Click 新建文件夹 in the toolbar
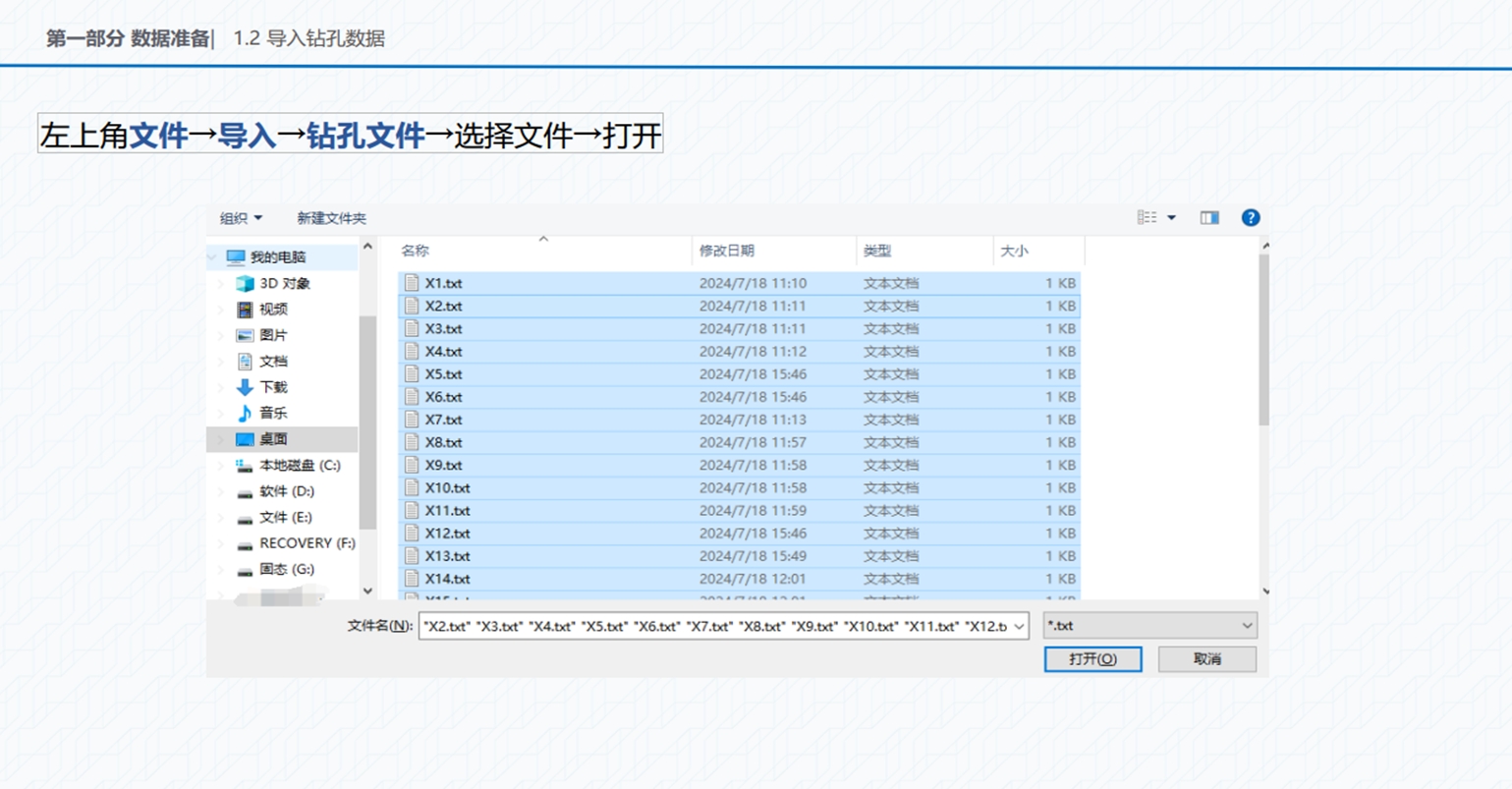Screen dimensions: 1512x789 click(x=331, y=218)
